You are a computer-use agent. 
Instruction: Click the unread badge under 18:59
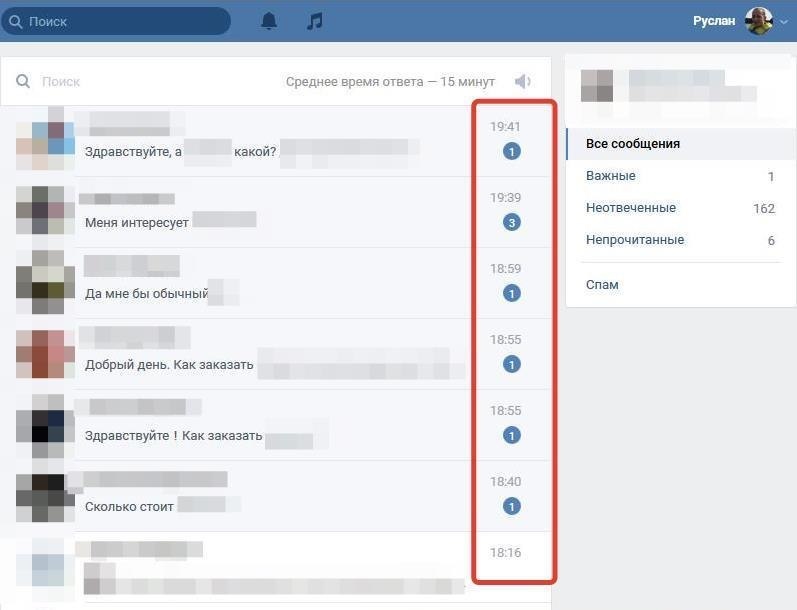click(x=511, y=293)
